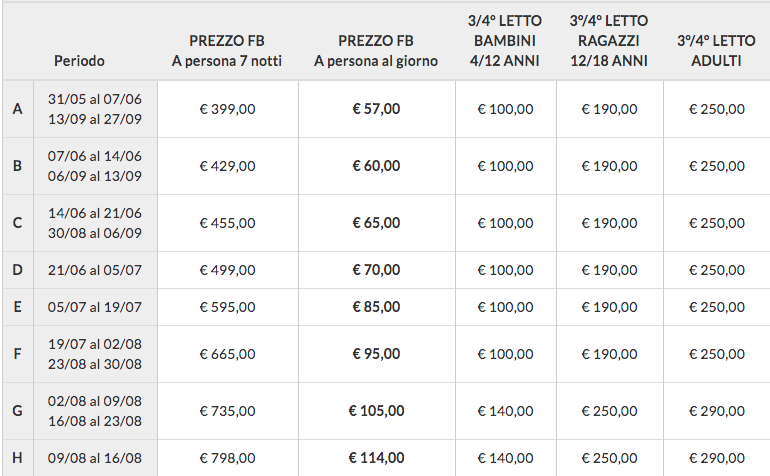Click the Periodo column header
This screenshot has height=476, width=770.
click(79, 61)
